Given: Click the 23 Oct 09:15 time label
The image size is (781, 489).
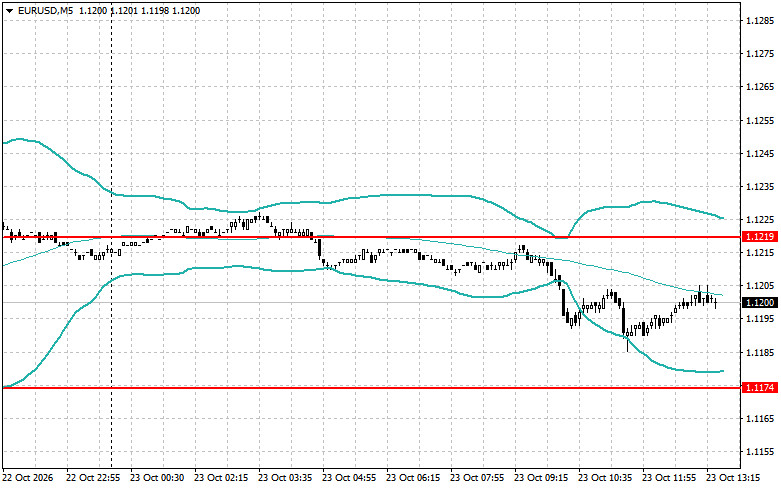Looking at the screenshot, I should tap(541, 478).
